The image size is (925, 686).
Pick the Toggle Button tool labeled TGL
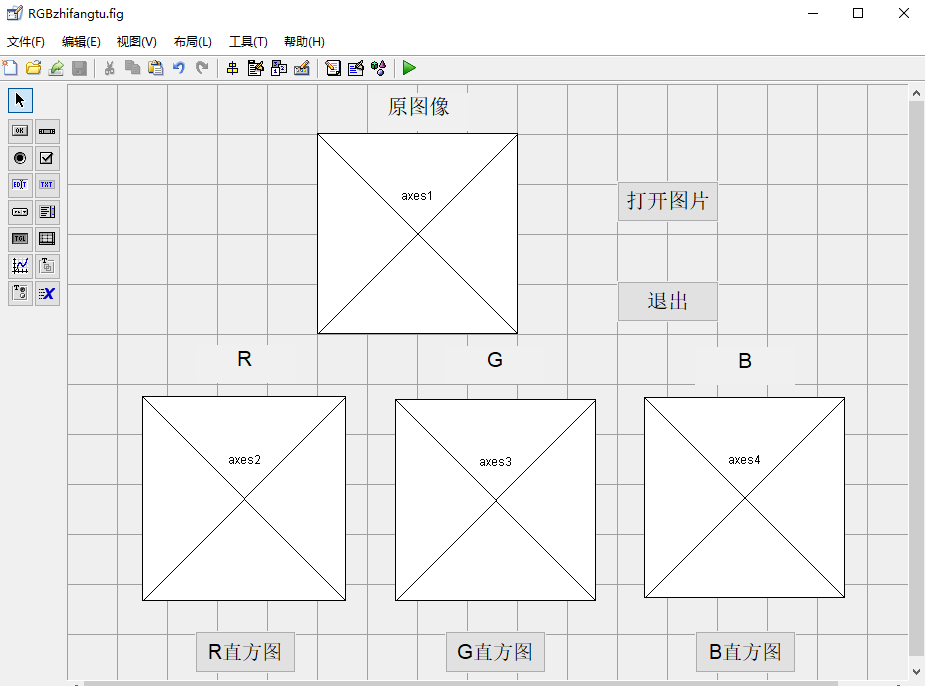tap(19, 238)
